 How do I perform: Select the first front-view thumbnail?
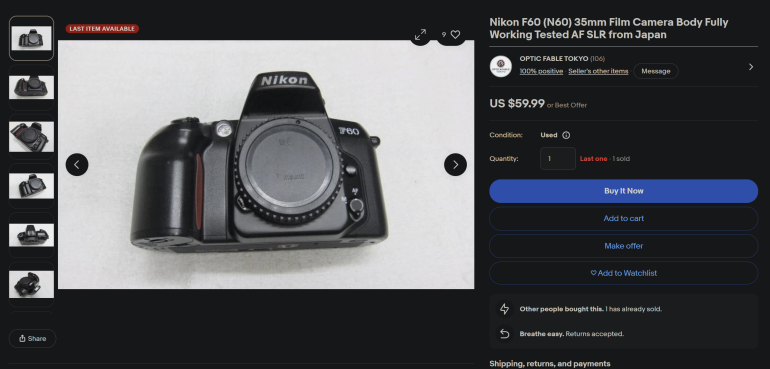(31, 38)
